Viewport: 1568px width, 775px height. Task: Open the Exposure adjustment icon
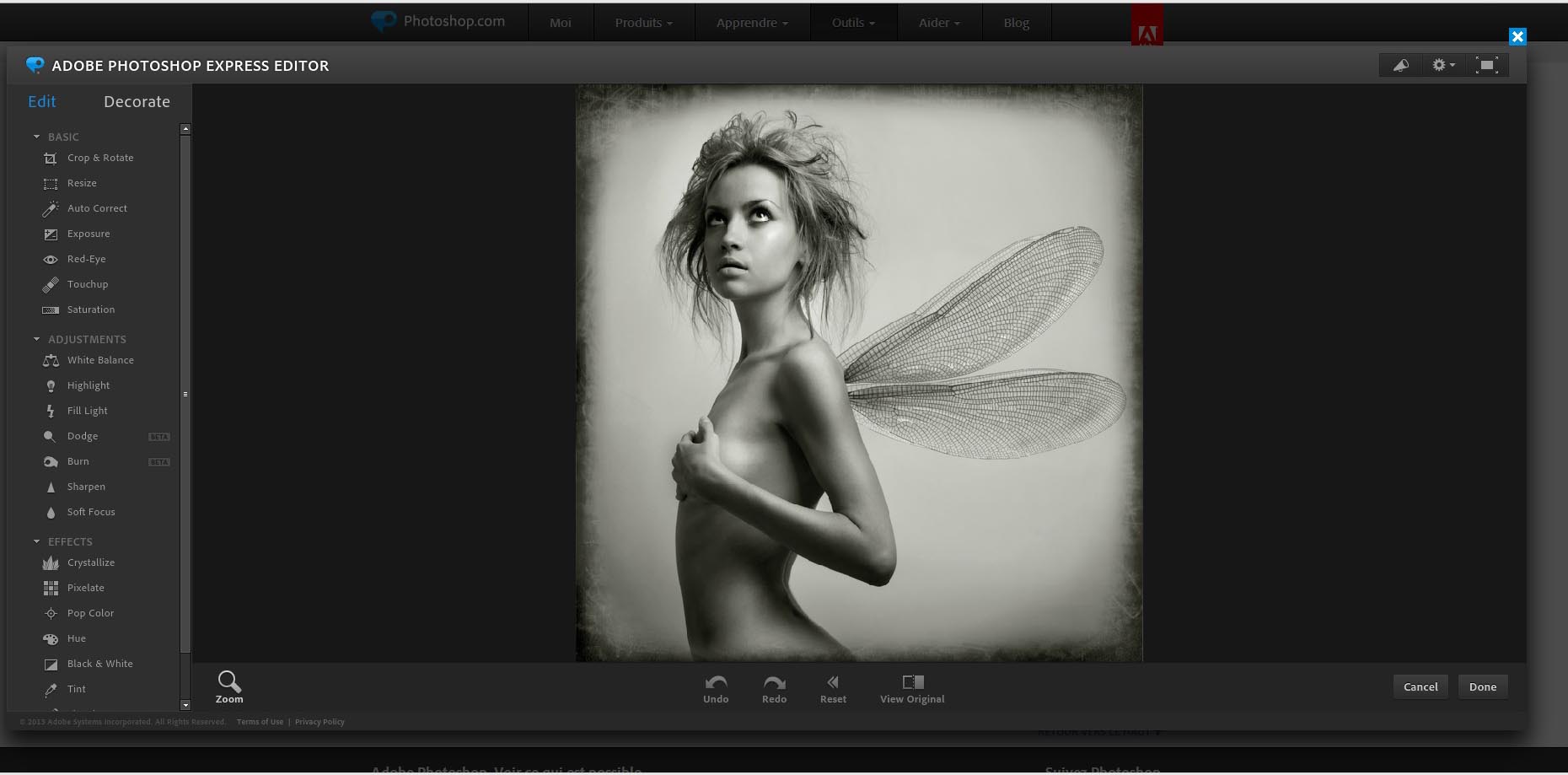51,234
